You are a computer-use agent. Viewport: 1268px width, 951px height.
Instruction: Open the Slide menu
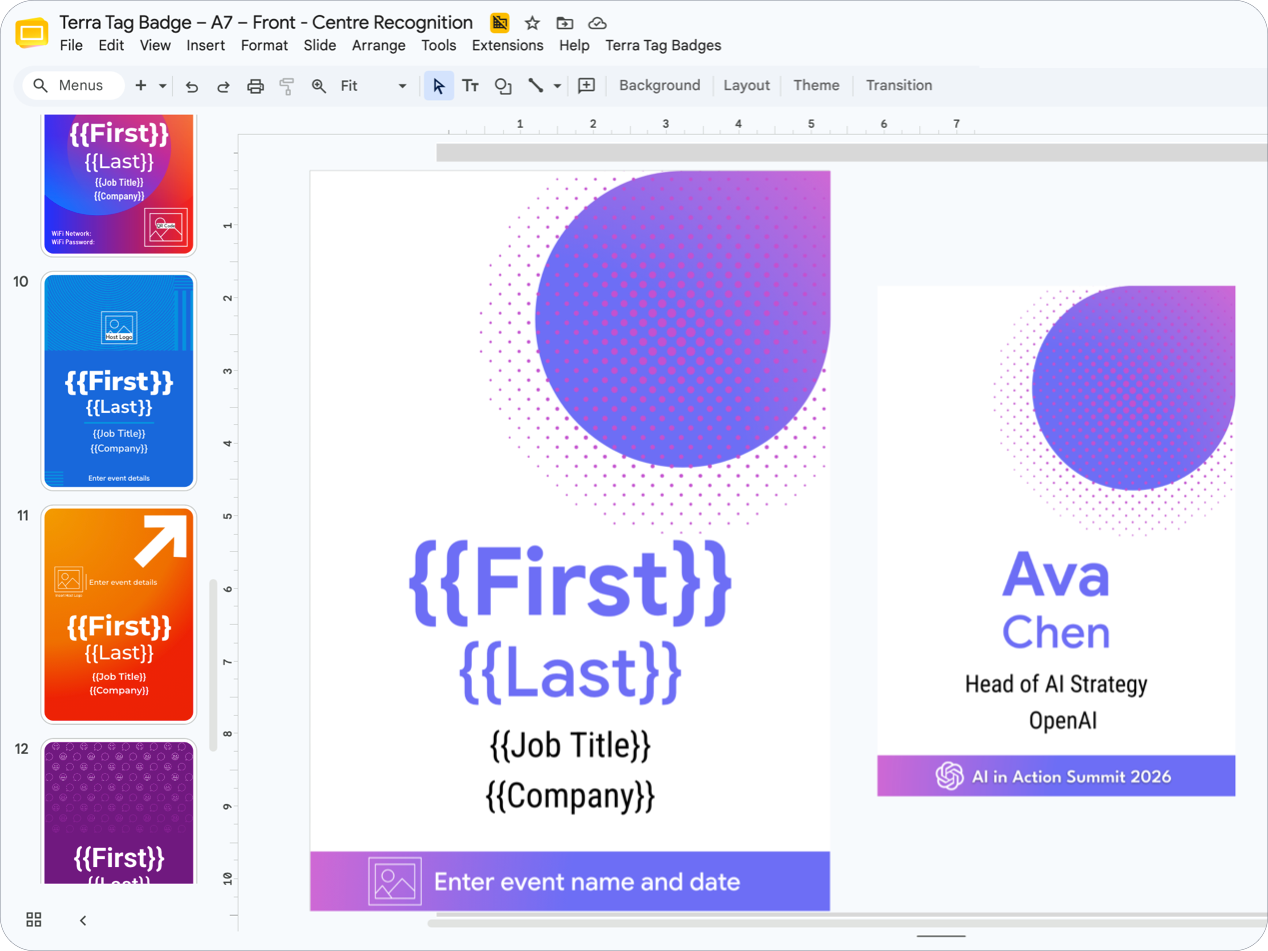pos(320,46)
